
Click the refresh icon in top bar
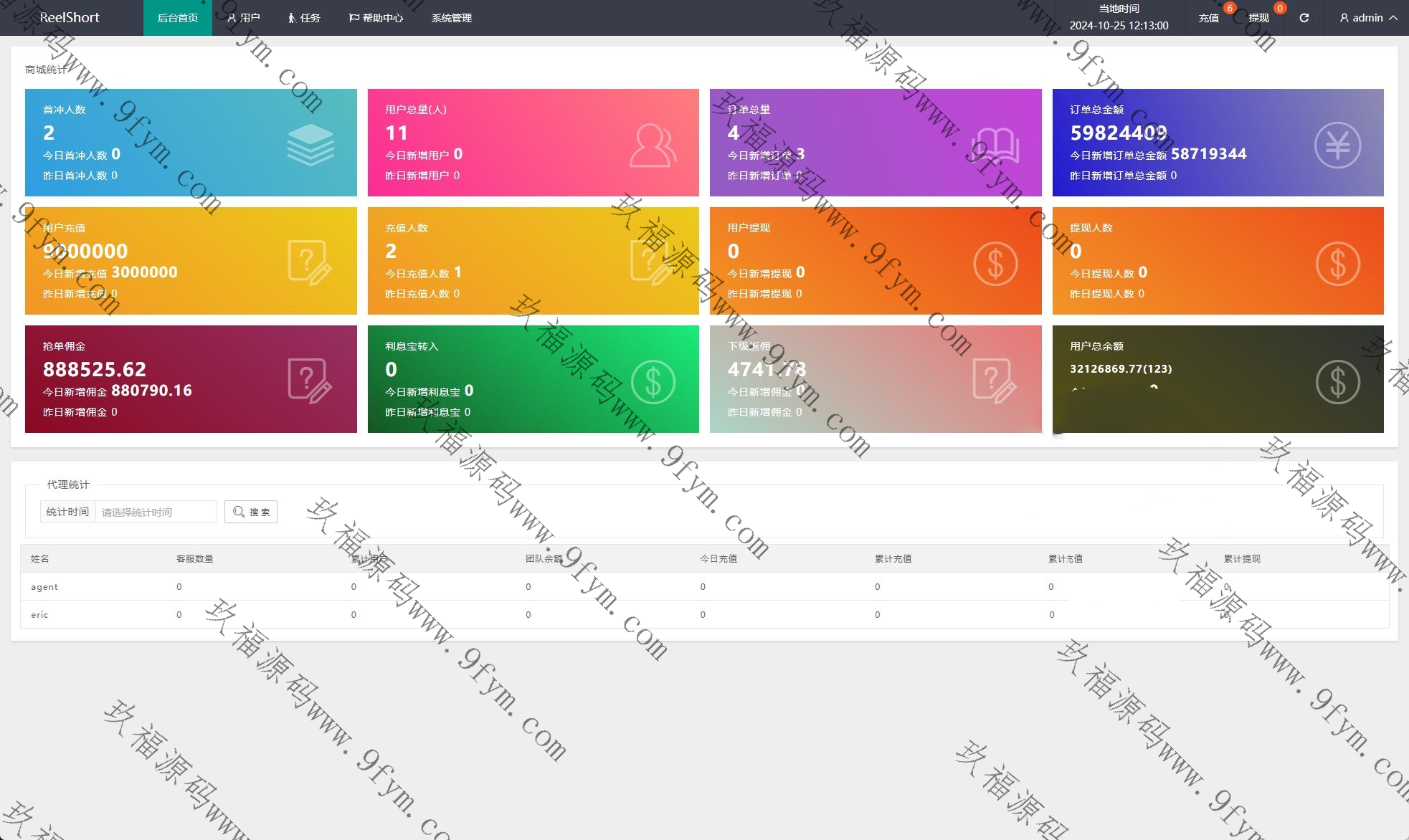(x=1304, y=18)
